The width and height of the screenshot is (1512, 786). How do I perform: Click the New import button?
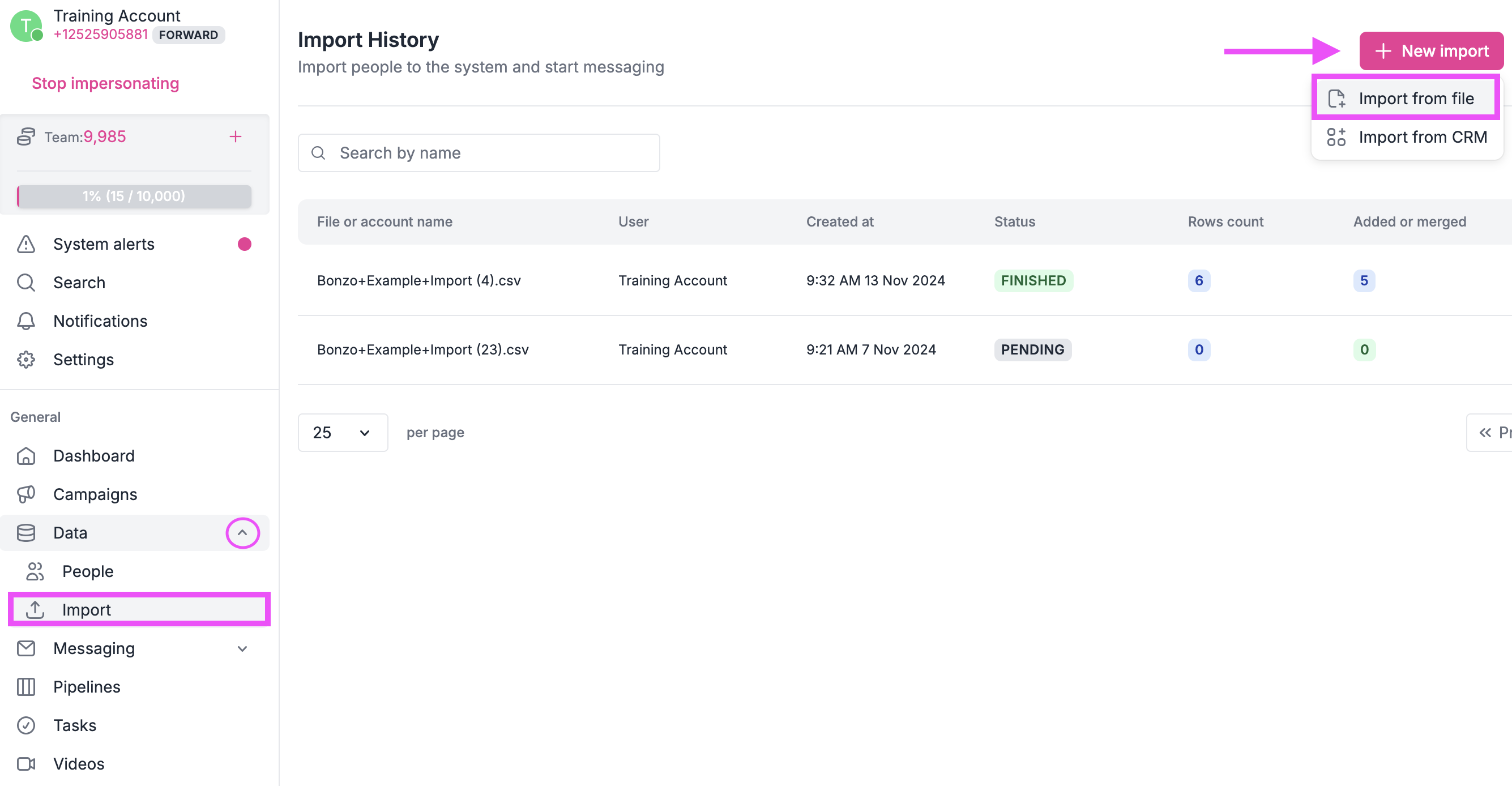(1431, 51)
